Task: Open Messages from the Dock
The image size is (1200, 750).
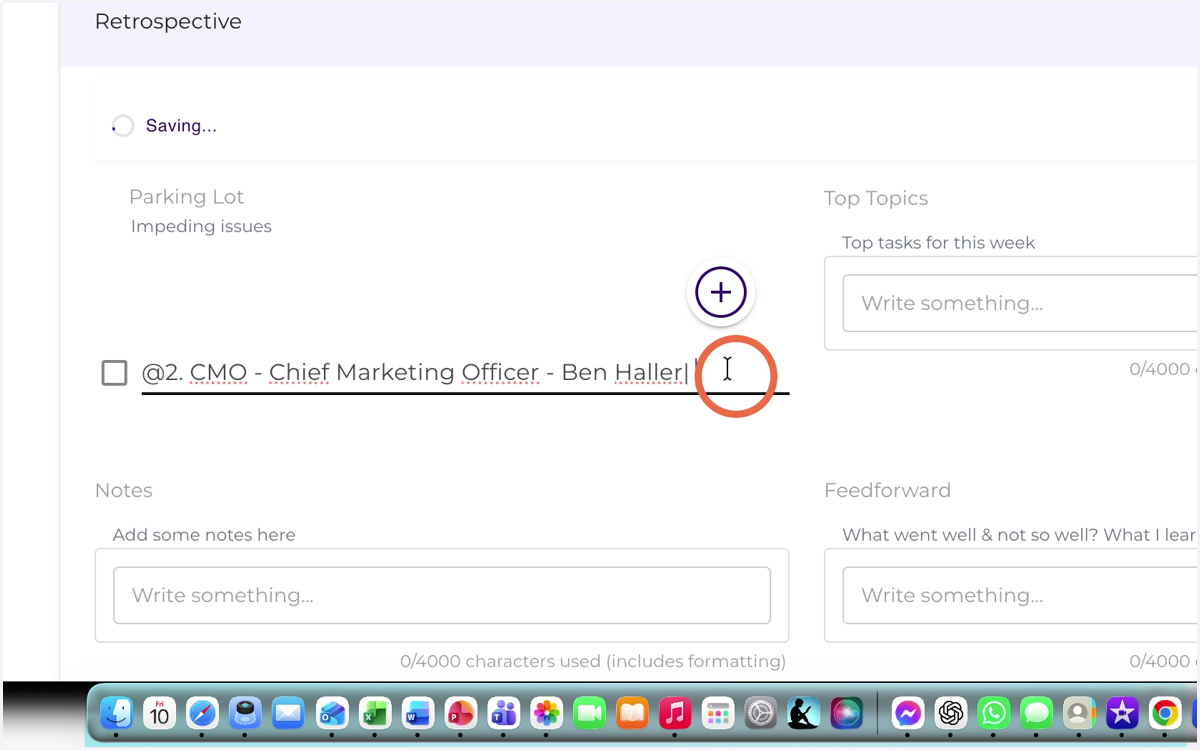Action: point(1037,712)
